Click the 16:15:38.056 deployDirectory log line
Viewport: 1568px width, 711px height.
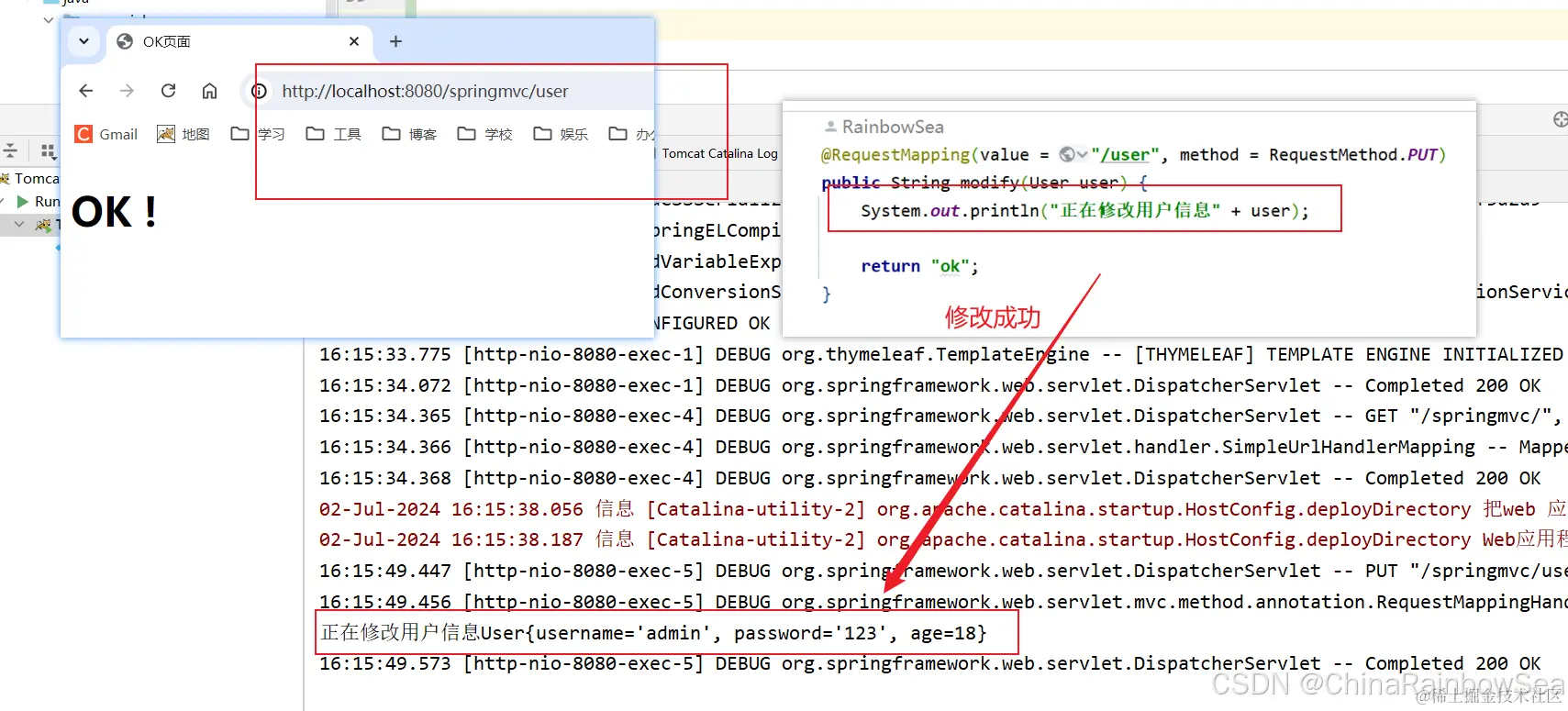tap(943, 509)
